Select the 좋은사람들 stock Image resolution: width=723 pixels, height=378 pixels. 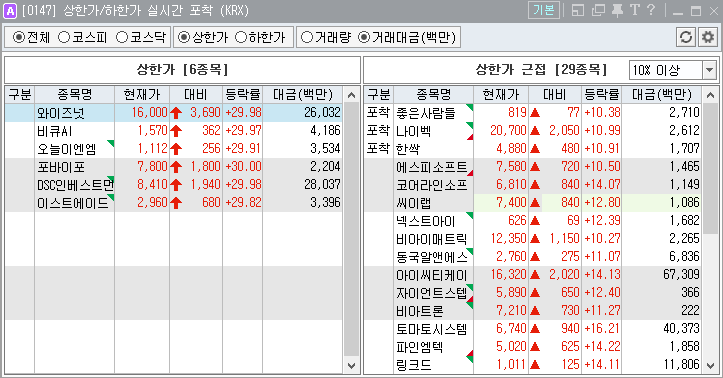(x=426, y=112)
